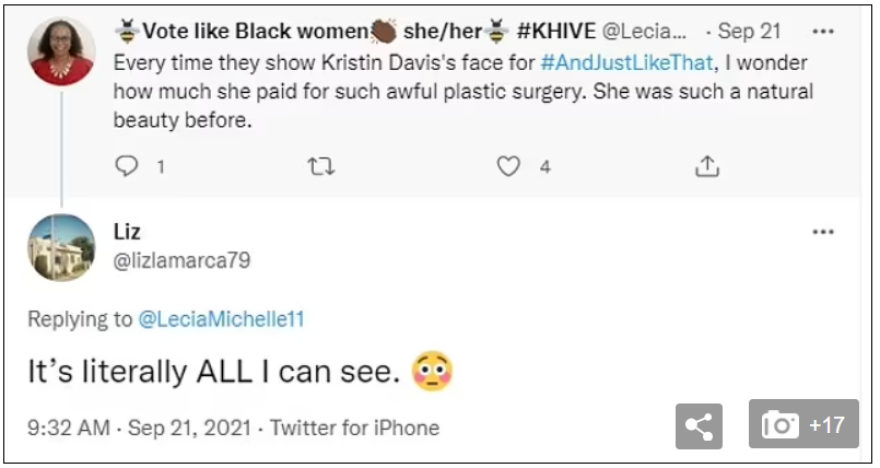Open the three-dot menu on Liz's reply
This screenshot has width=880, height=468.
pos(823,232)
